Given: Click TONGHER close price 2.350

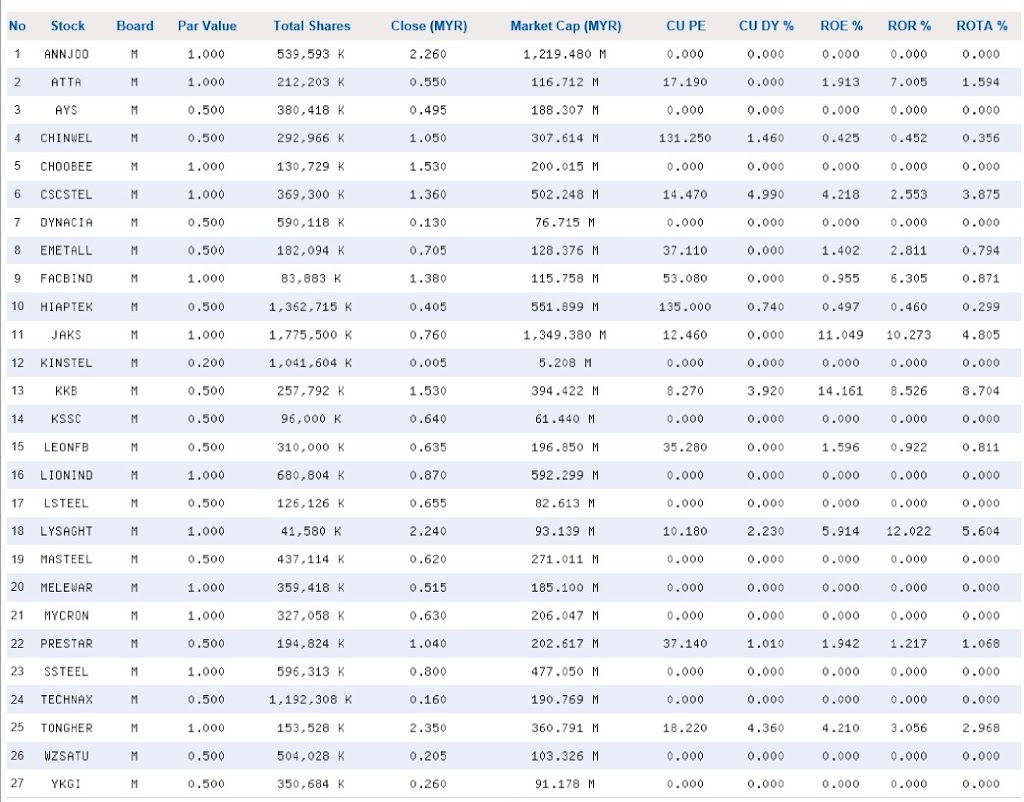Looking at the screenshot, I should 428,728.
